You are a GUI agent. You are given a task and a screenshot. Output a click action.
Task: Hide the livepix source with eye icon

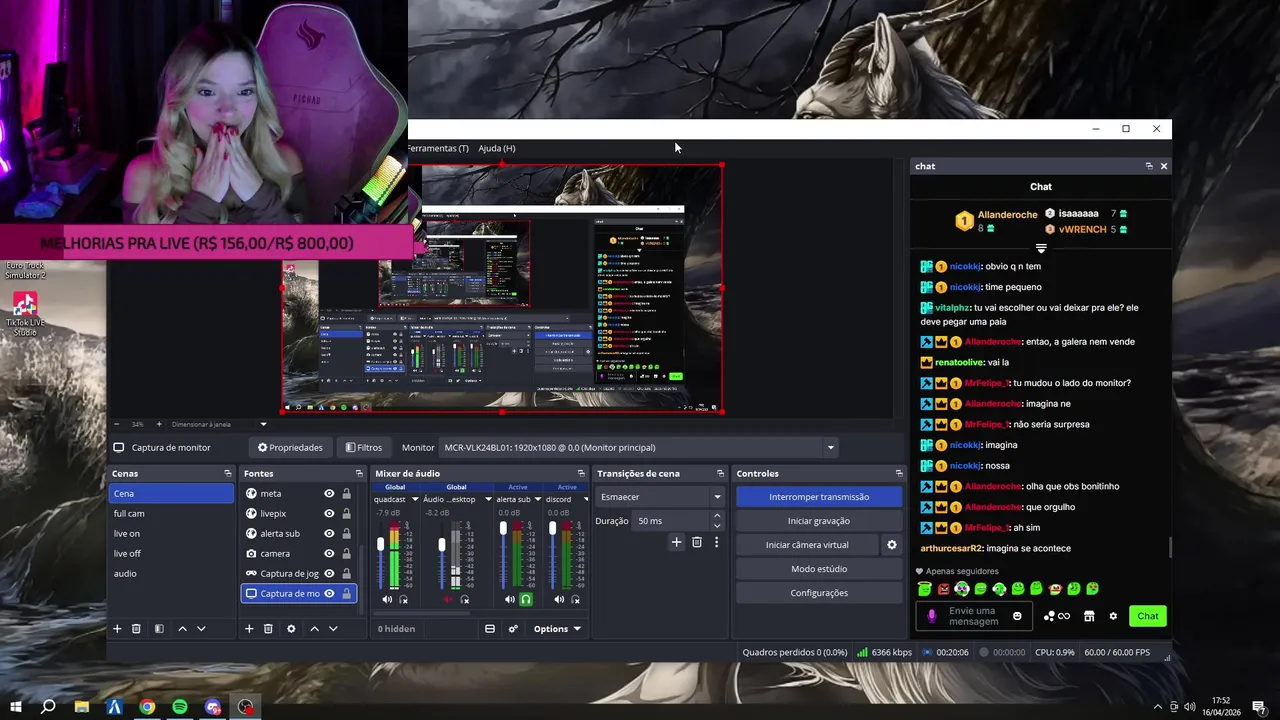pyautogui.click(x=329, y=513)
